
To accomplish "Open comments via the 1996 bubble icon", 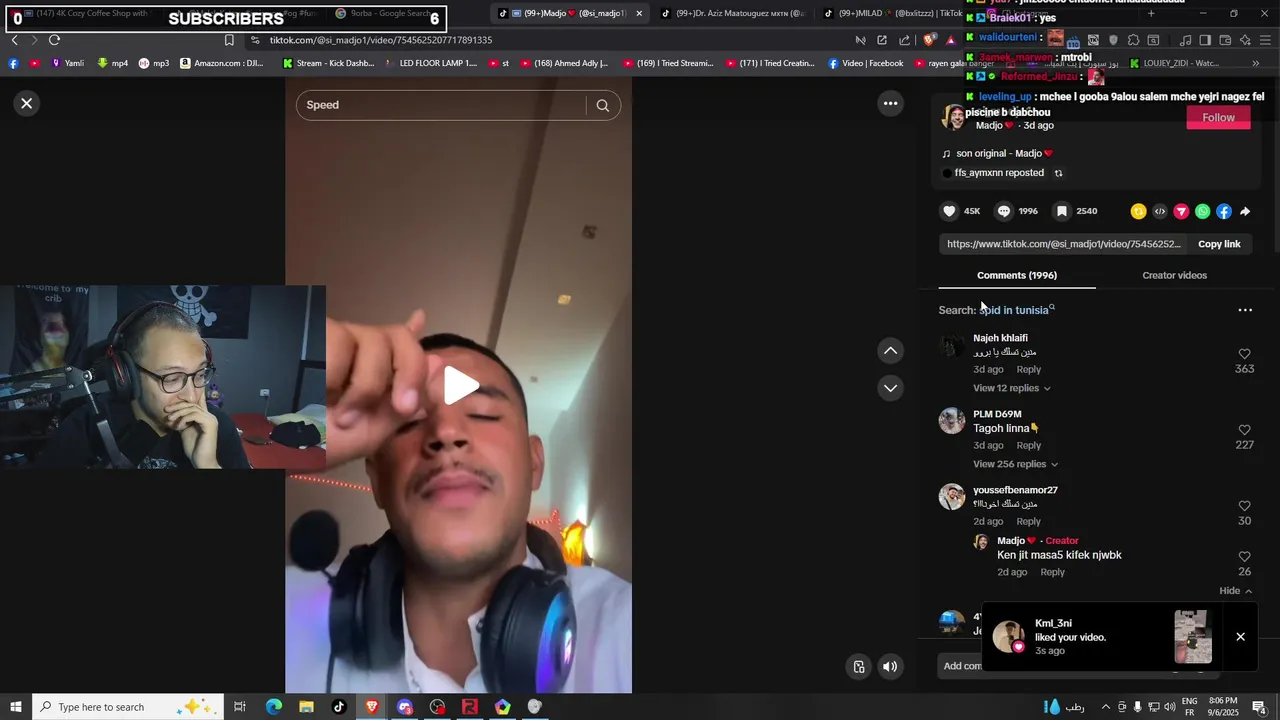I will [1003, 211].
